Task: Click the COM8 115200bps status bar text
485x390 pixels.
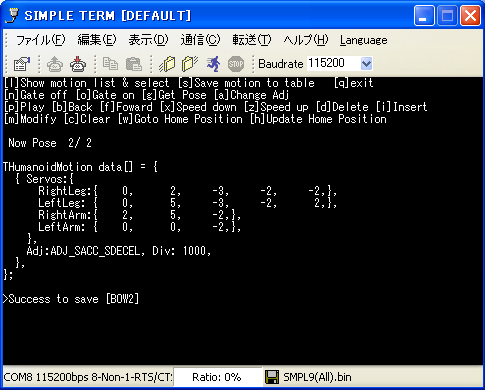Action: (88, 377)
